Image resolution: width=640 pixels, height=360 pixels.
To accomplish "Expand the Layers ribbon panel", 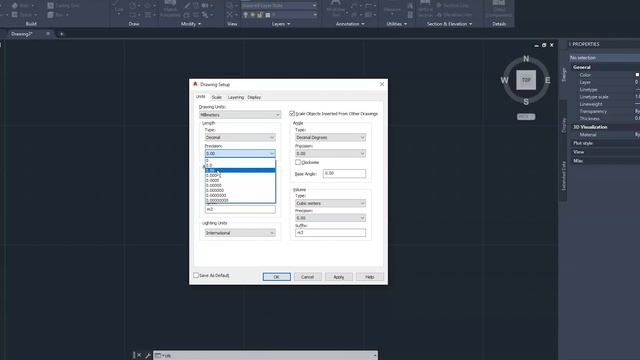I will pyautogui.click(x=281, y=24).
